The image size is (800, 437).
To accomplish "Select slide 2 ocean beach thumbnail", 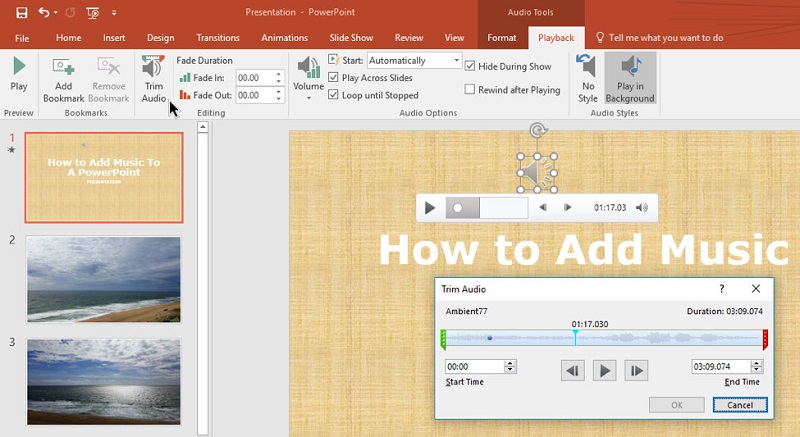I will [104, 279].
